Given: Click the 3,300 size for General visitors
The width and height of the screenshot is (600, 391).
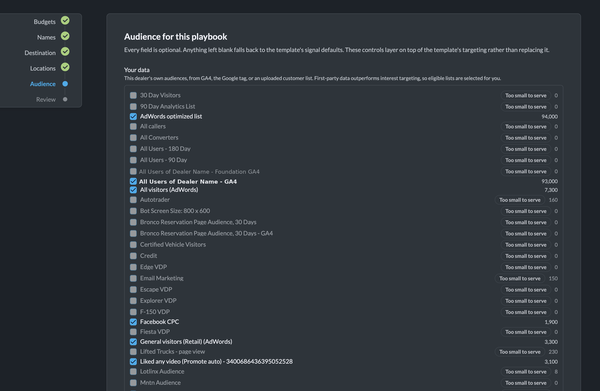Looking at the screenshot, I should coord(551,342).
